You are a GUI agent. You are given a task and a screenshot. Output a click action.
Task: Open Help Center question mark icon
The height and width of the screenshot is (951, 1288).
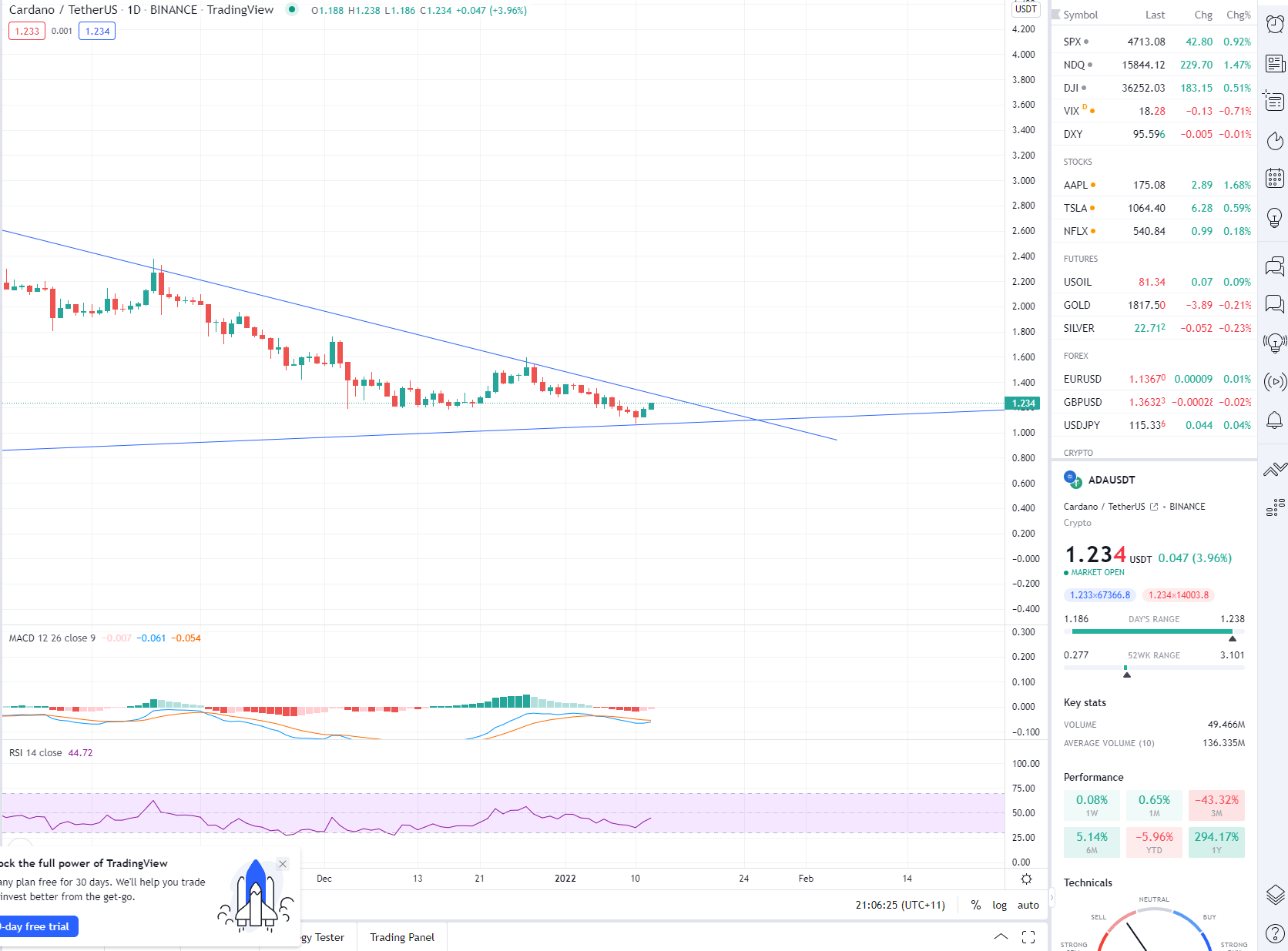click(1275, 933)
